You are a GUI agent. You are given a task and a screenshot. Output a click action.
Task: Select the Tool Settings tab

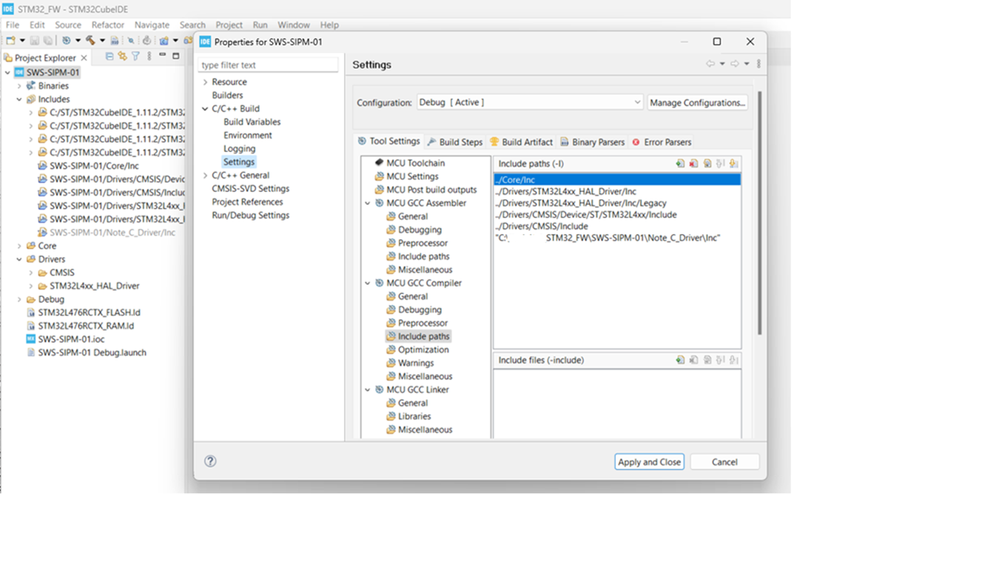[x=389, y=141]
